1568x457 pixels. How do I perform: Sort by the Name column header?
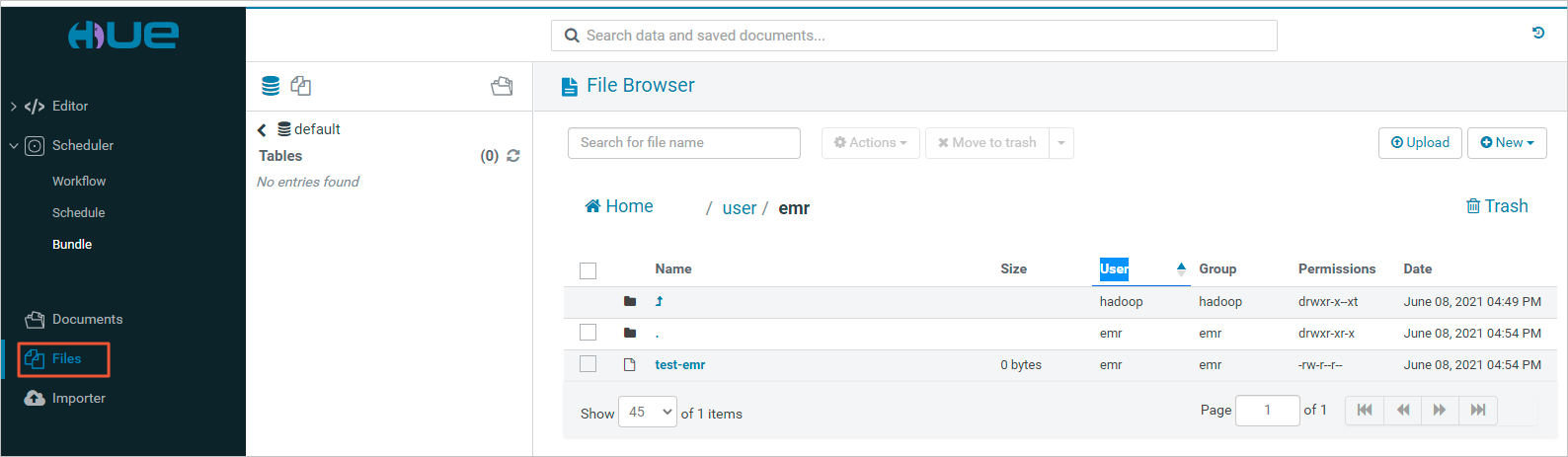point(673,269)
